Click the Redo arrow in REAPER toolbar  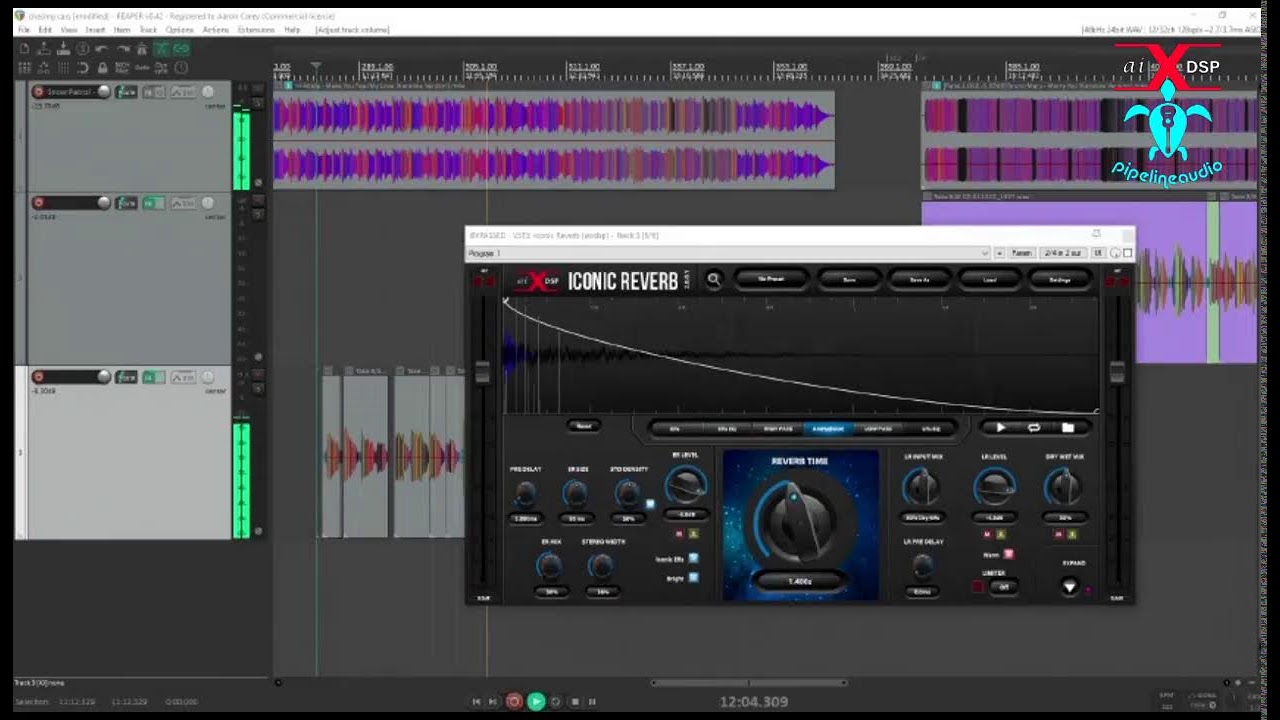click(x=123, y=49)
